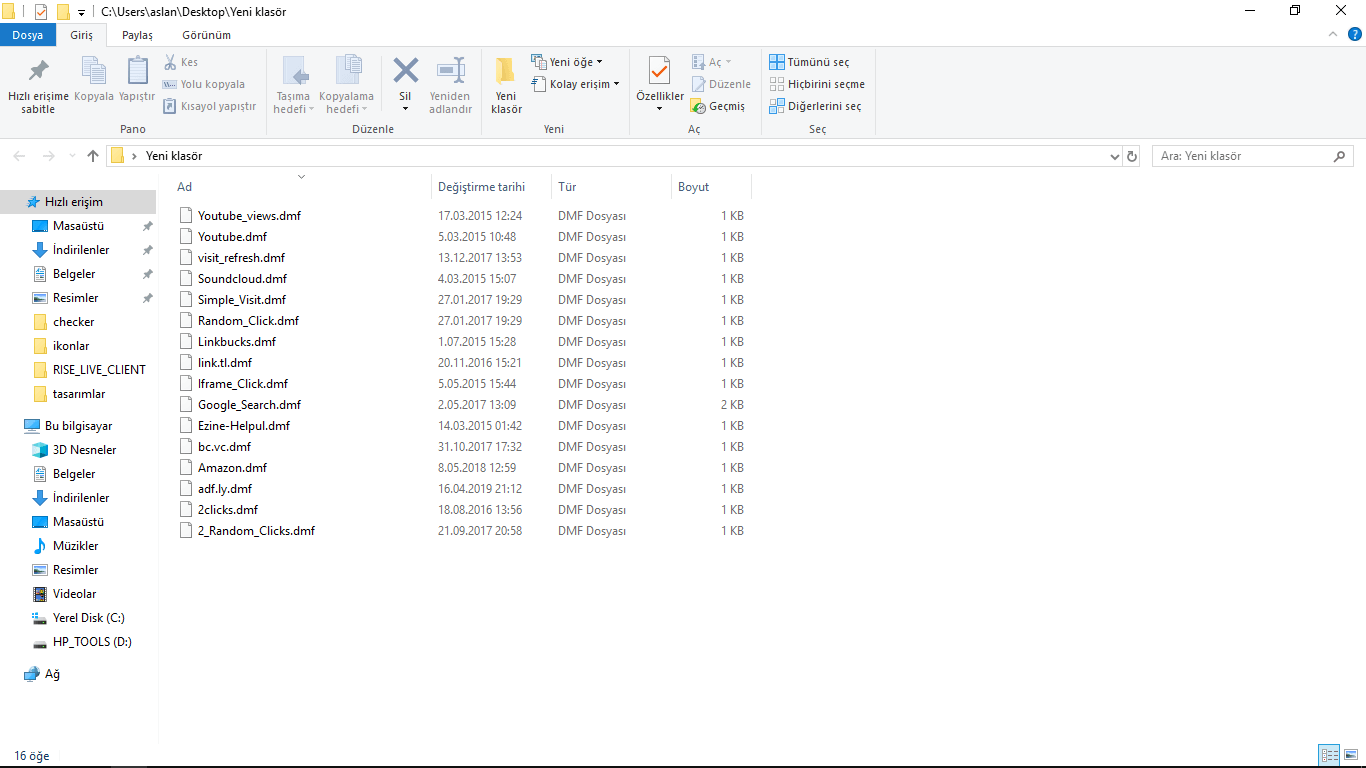Select file Amazon.dmf

pos(232,467)
